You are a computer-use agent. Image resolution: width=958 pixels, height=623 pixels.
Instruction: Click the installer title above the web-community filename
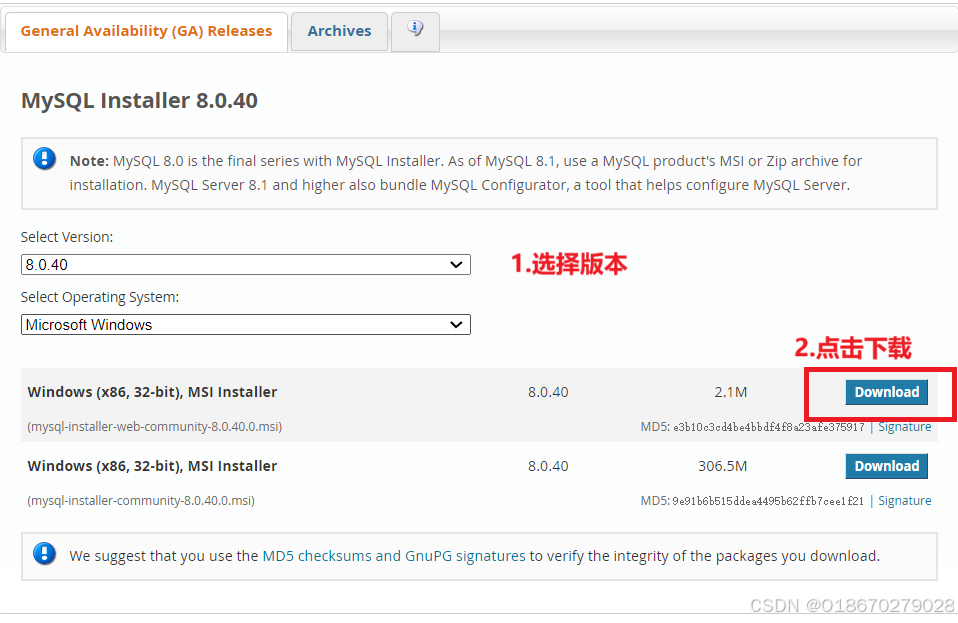(152, 392)
